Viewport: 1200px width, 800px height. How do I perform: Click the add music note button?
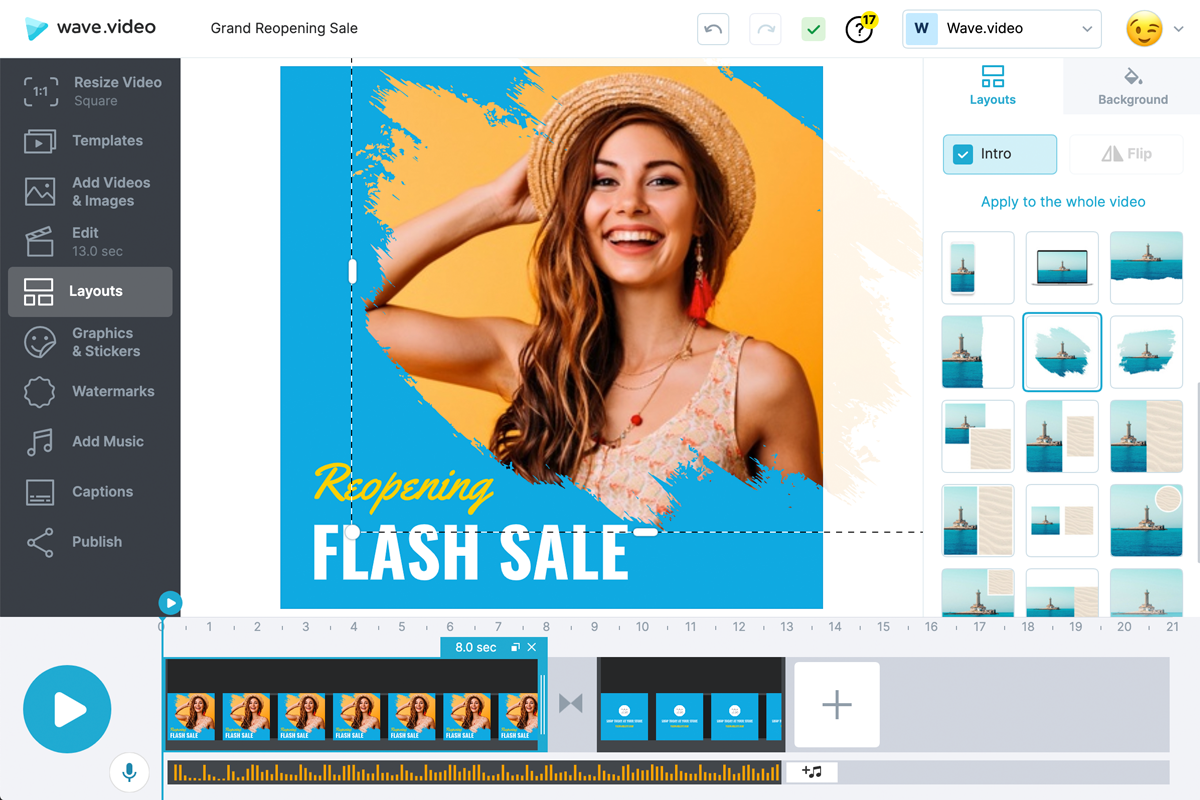point(811,772)
